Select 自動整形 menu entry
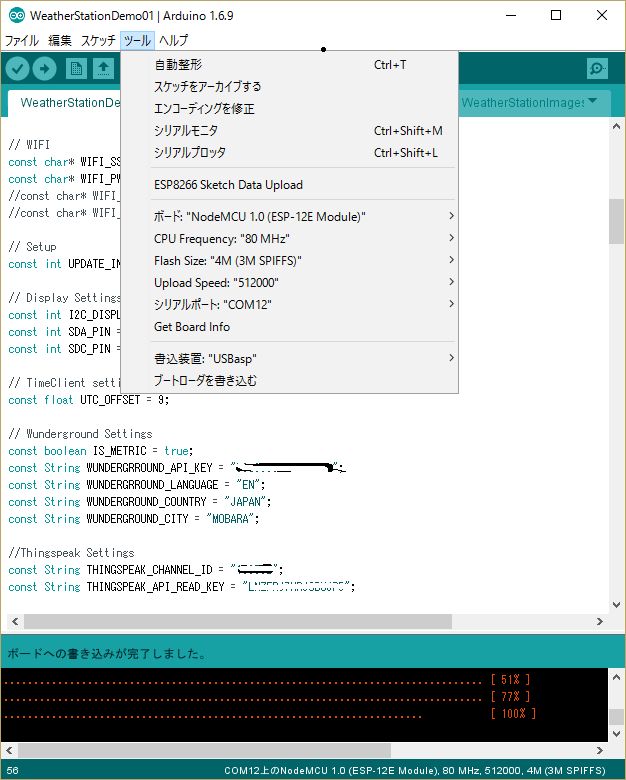 tap(178, 65)
